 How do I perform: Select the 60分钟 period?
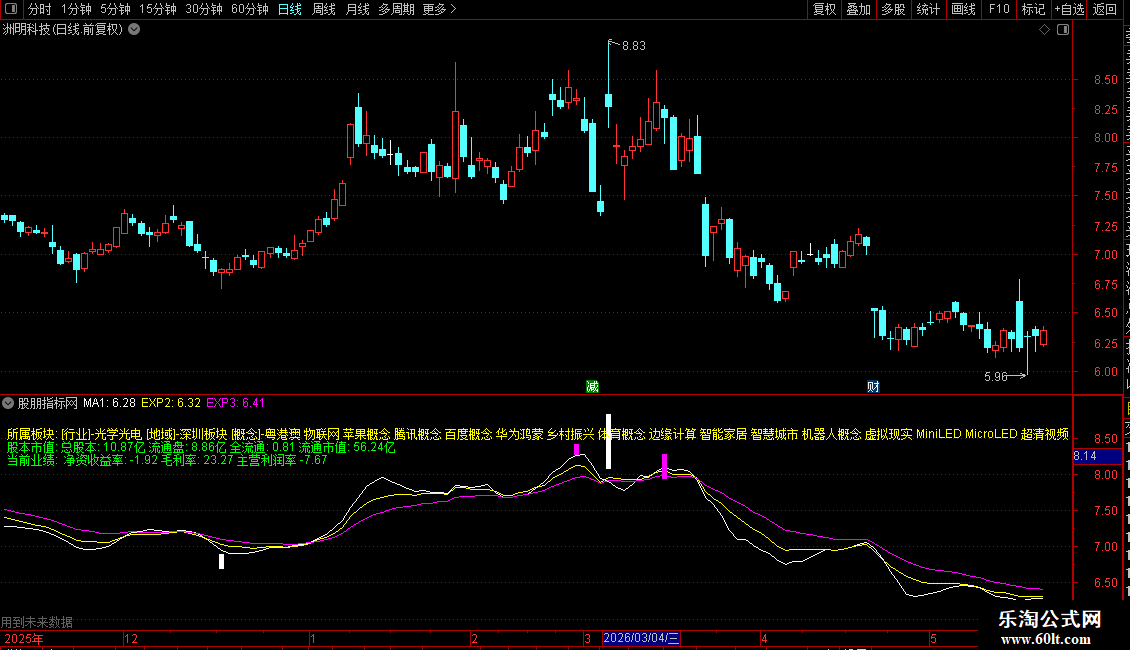(x=250, y=9)
